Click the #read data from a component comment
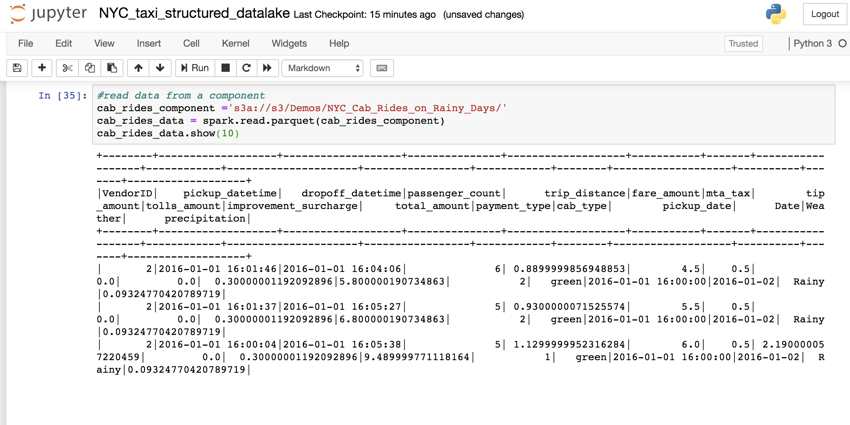 point(181,95)
